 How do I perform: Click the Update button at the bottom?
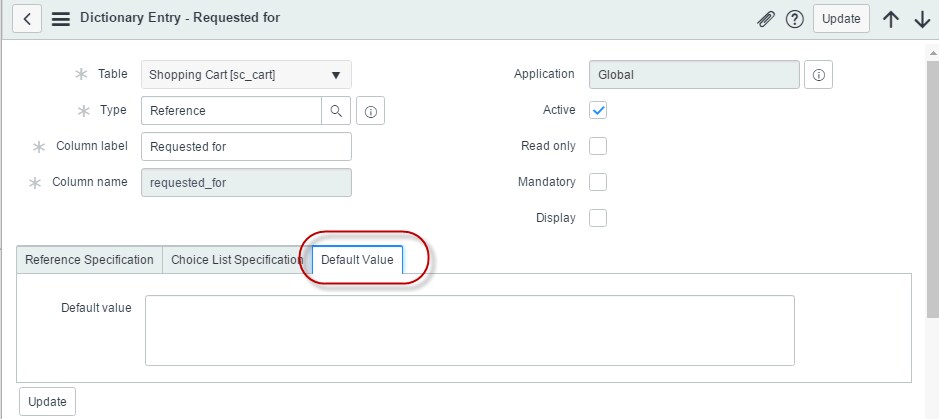point(47,402)
